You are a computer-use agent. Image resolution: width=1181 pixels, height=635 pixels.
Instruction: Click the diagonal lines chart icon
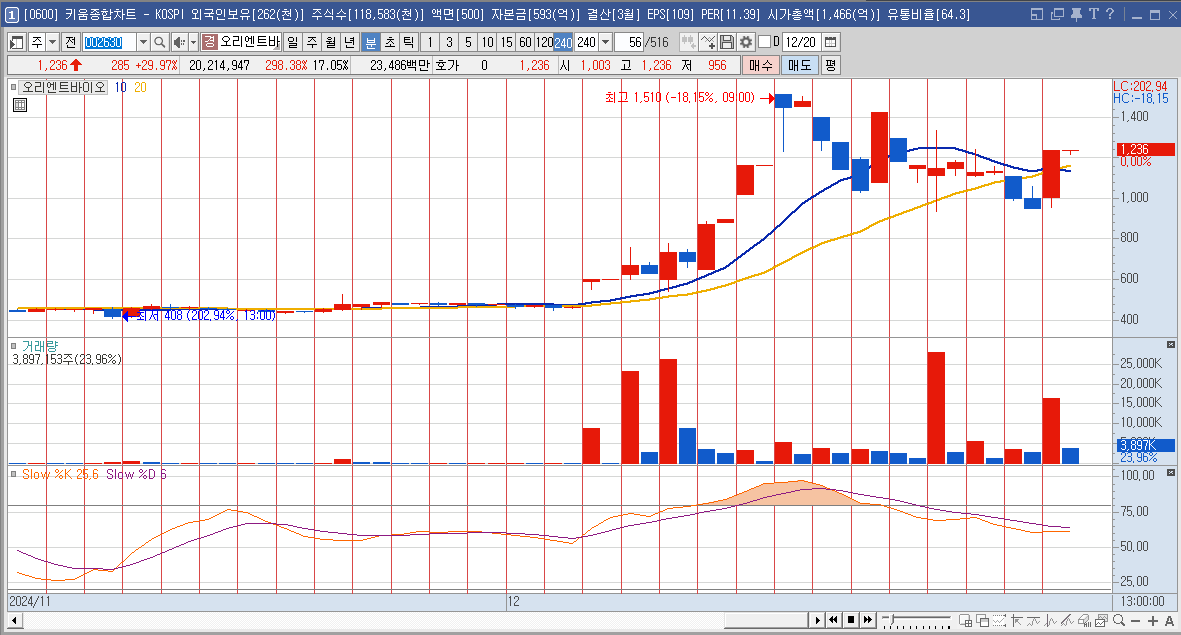tap(1067, 621)
